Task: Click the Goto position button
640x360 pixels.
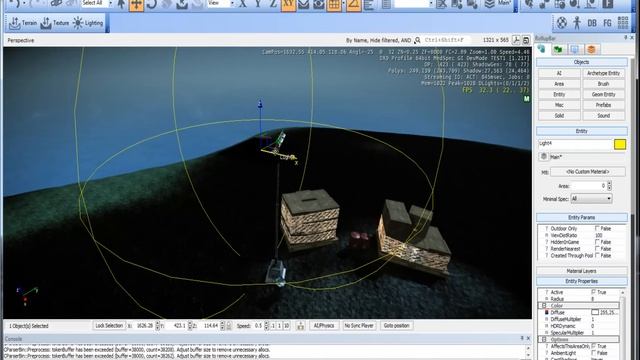Action: tap(396, 326)
